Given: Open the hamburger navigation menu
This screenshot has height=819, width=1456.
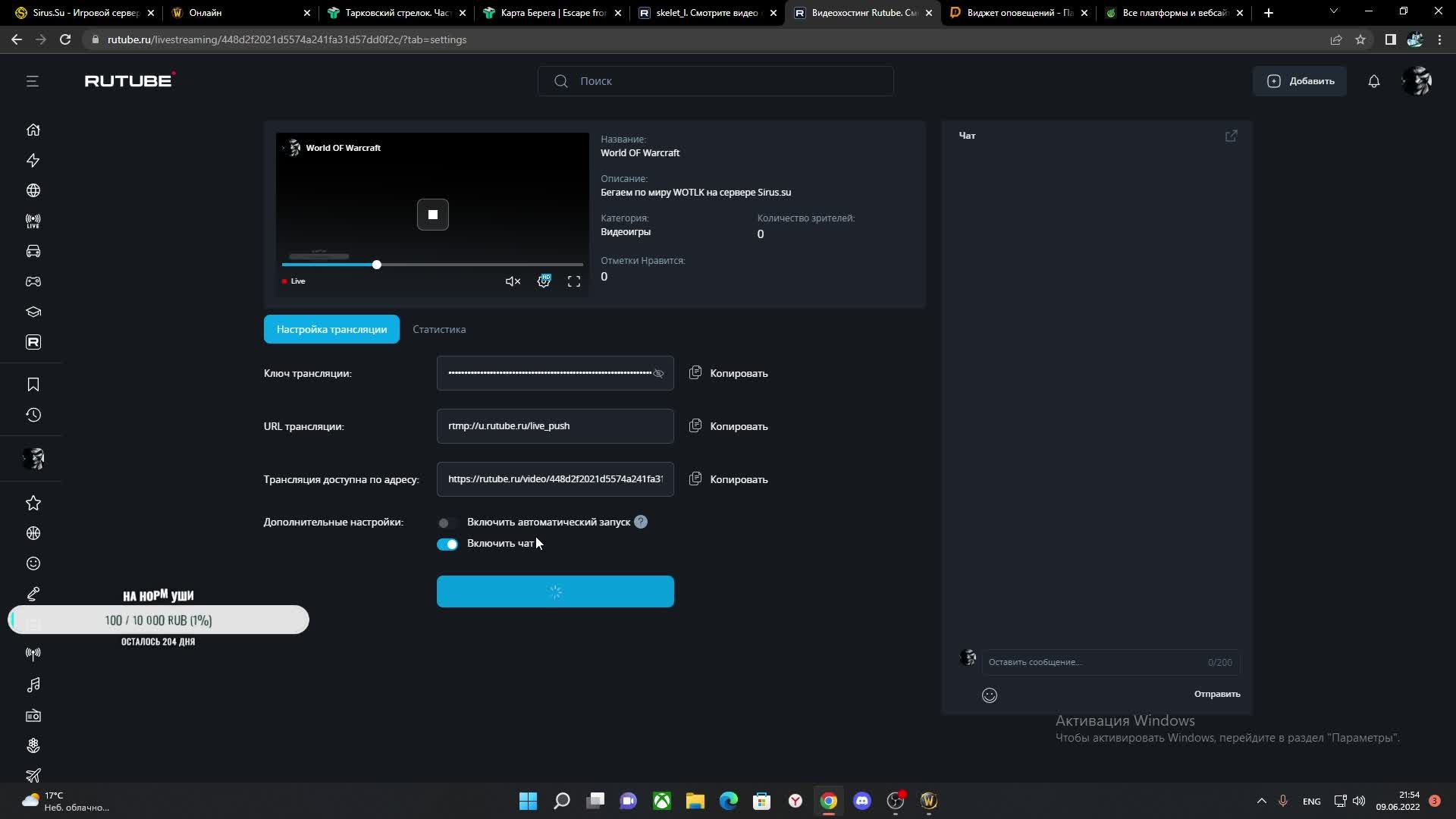Looking at the screenshot, I should (32, 81).
